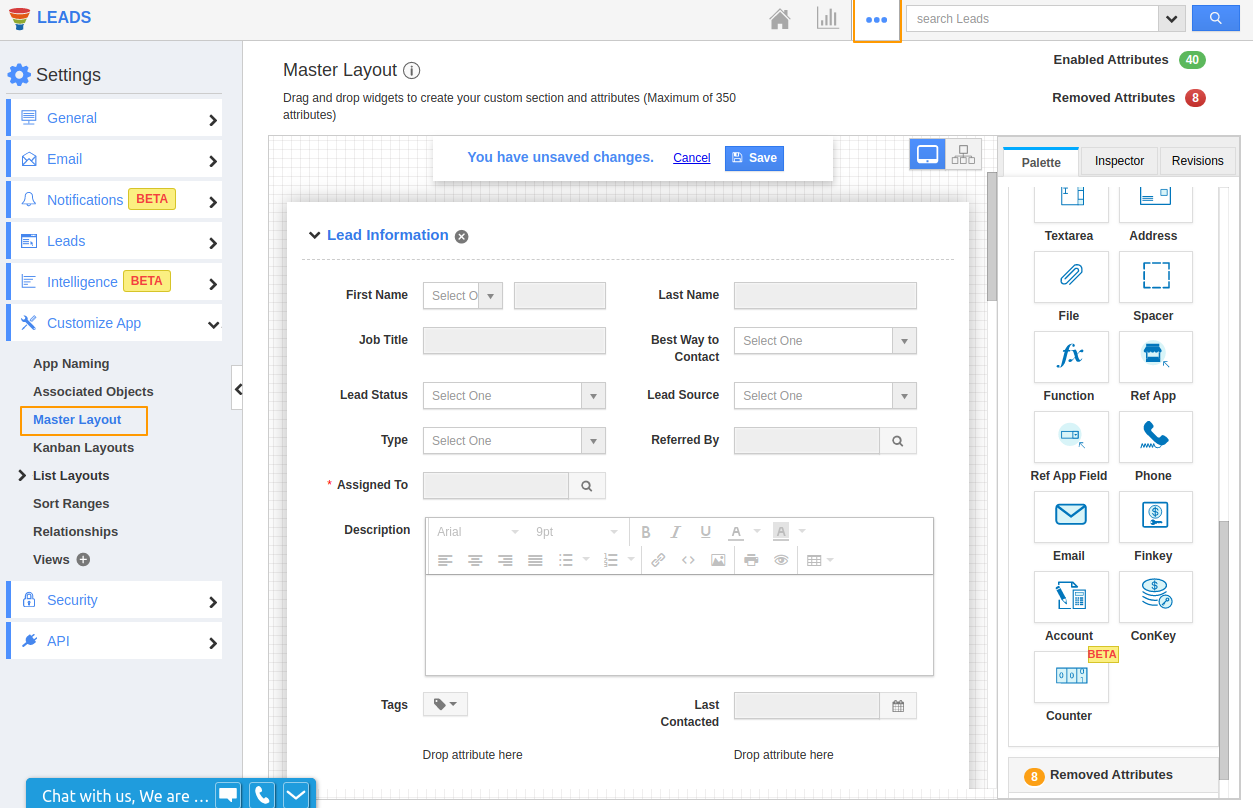Click the Referred By search icon
1253x808 pixels.
click(x=898, y=441)
